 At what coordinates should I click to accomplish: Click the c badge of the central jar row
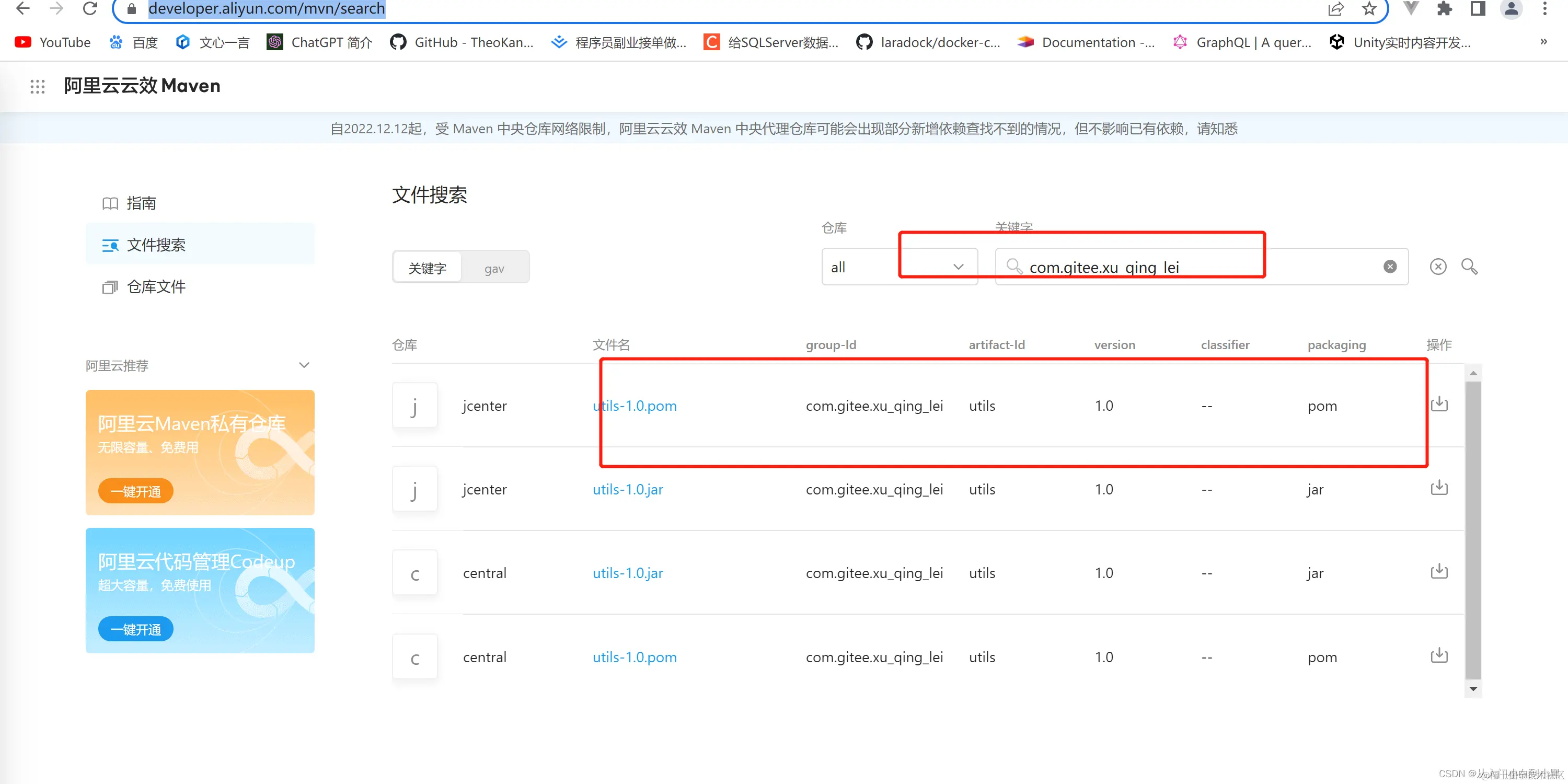[x=414, y=573]
